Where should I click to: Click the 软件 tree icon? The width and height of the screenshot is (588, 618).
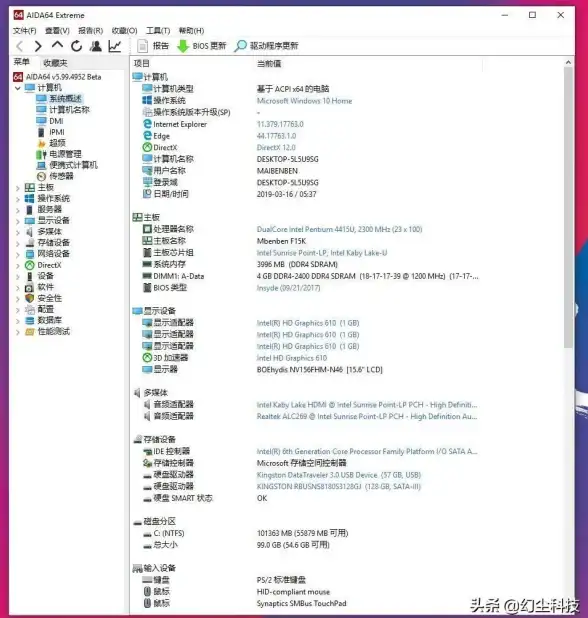(30, 287)
